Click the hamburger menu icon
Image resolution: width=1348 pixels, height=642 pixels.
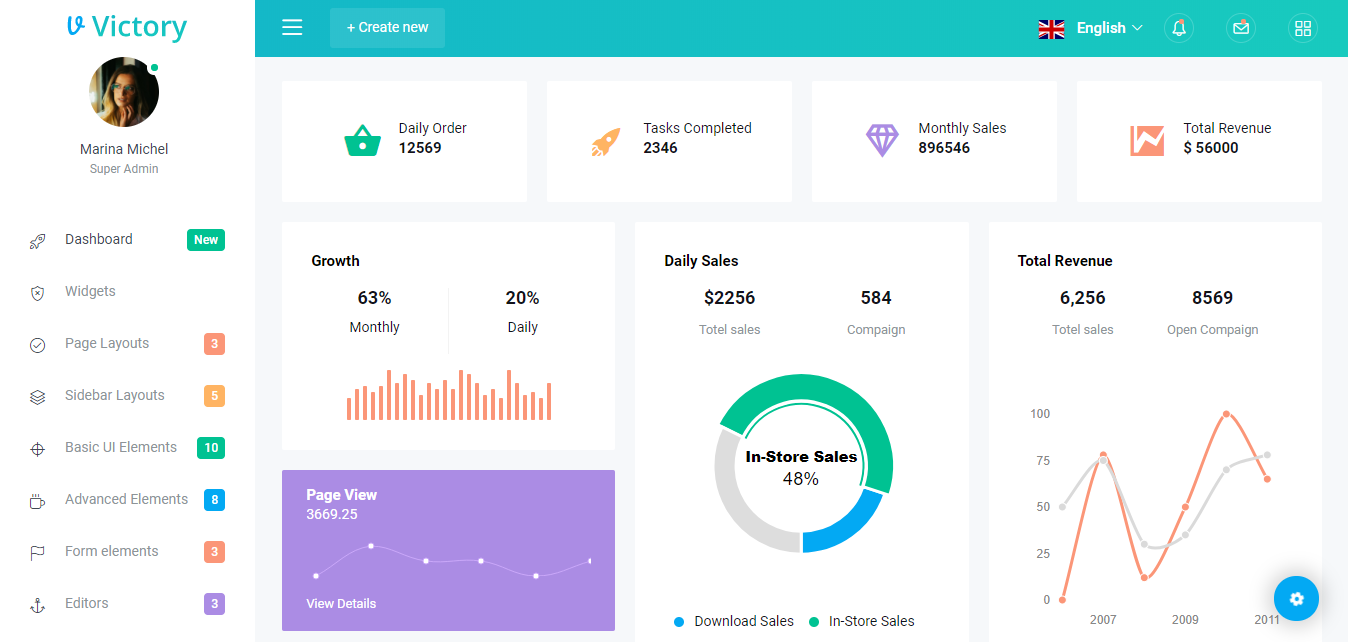[292, 27]
